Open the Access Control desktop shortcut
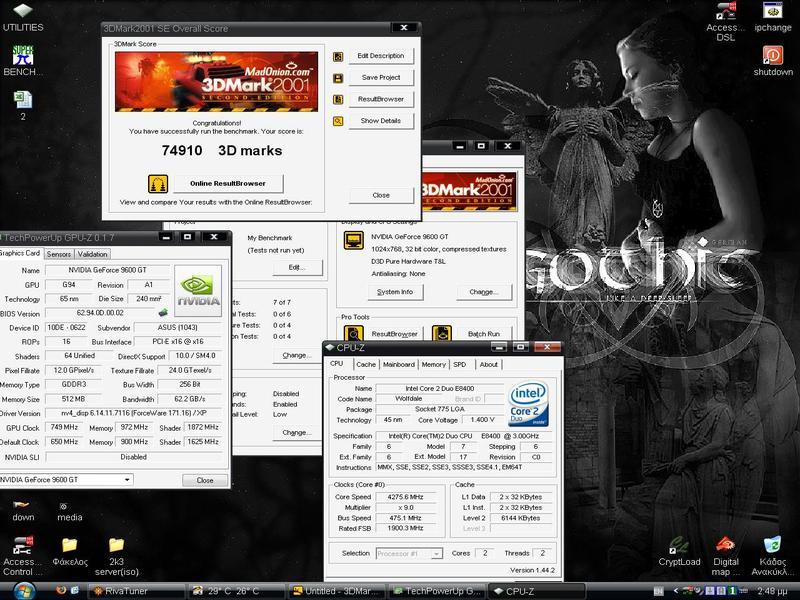800x600 pixels. coord(22,556)
